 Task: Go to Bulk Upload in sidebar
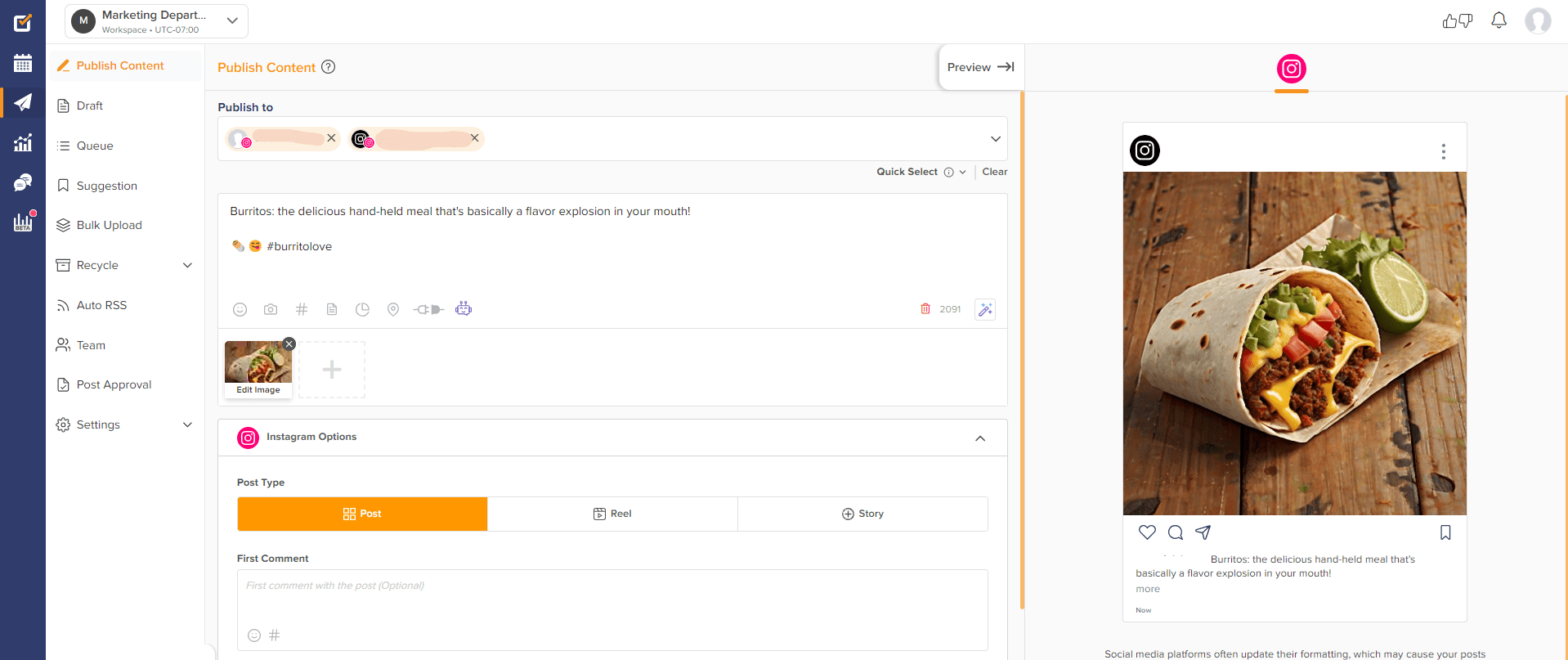pos(109,225)
